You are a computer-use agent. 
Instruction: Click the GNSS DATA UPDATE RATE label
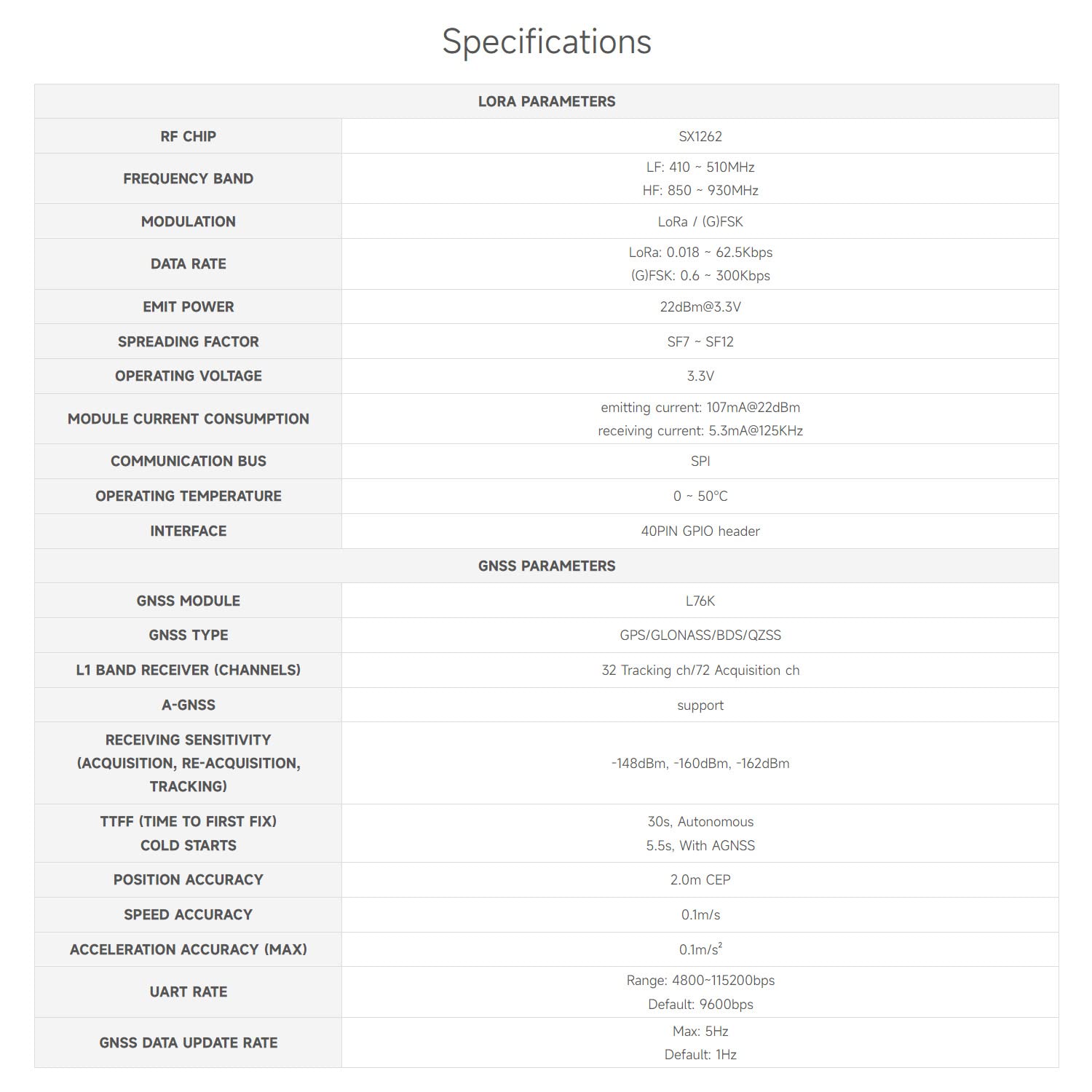(188, 1042)
